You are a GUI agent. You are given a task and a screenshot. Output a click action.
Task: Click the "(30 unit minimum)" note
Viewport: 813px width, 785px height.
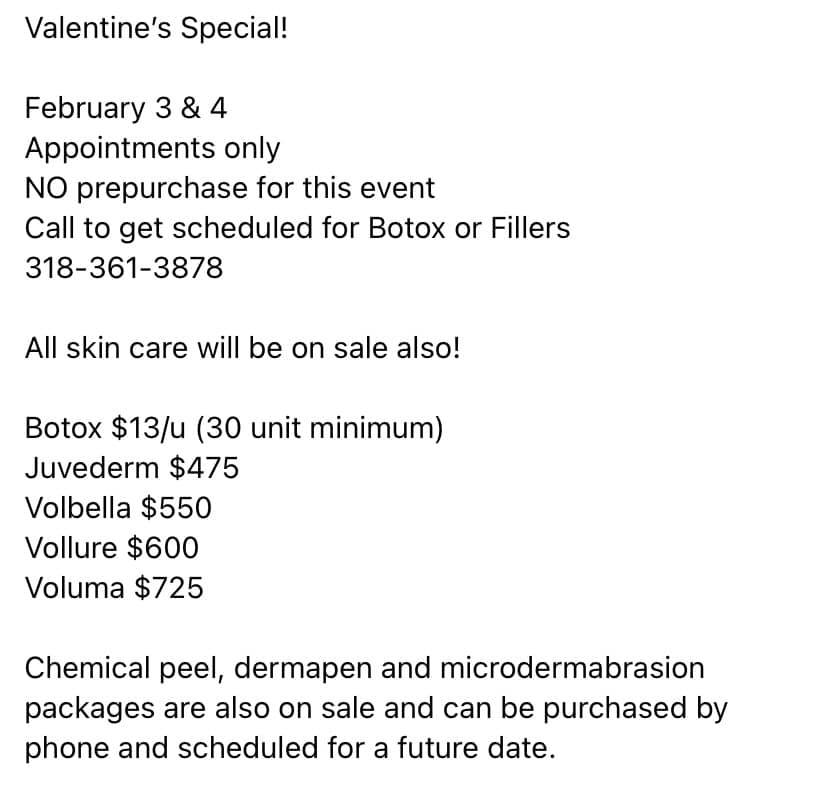coord(320,428)
